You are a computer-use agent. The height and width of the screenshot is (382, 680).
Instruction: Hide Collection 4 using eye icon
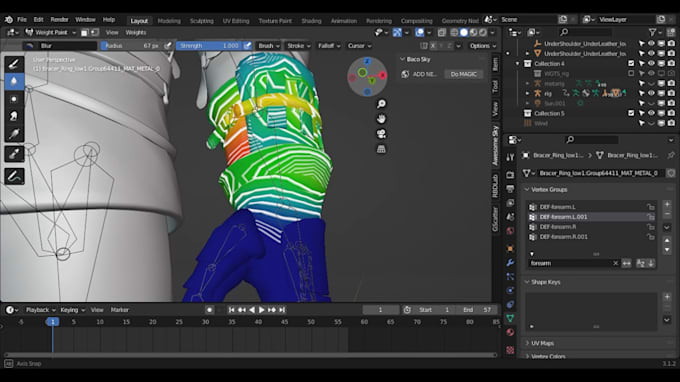click(651, 63)
